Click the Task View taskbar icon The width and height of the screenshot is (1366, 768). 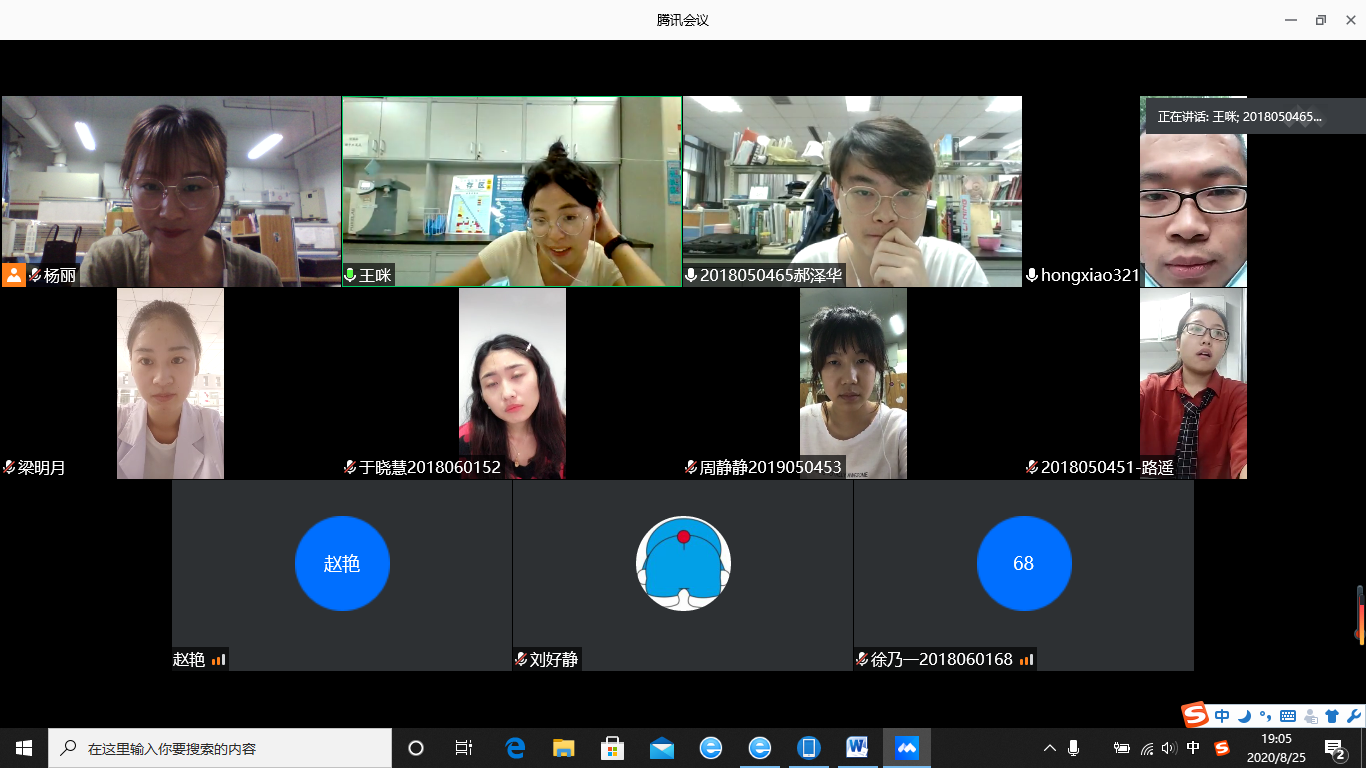tap(464, 748)
